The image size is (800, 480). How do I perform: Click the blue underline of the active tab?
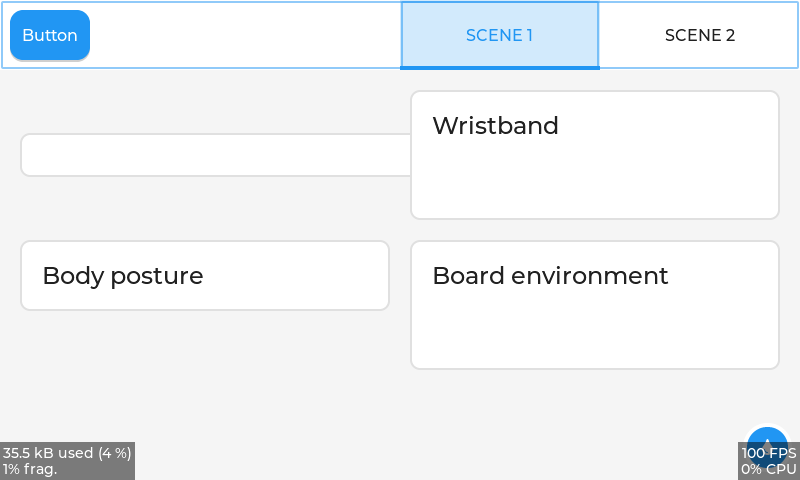pyautogui.click(x=500, y=67)
